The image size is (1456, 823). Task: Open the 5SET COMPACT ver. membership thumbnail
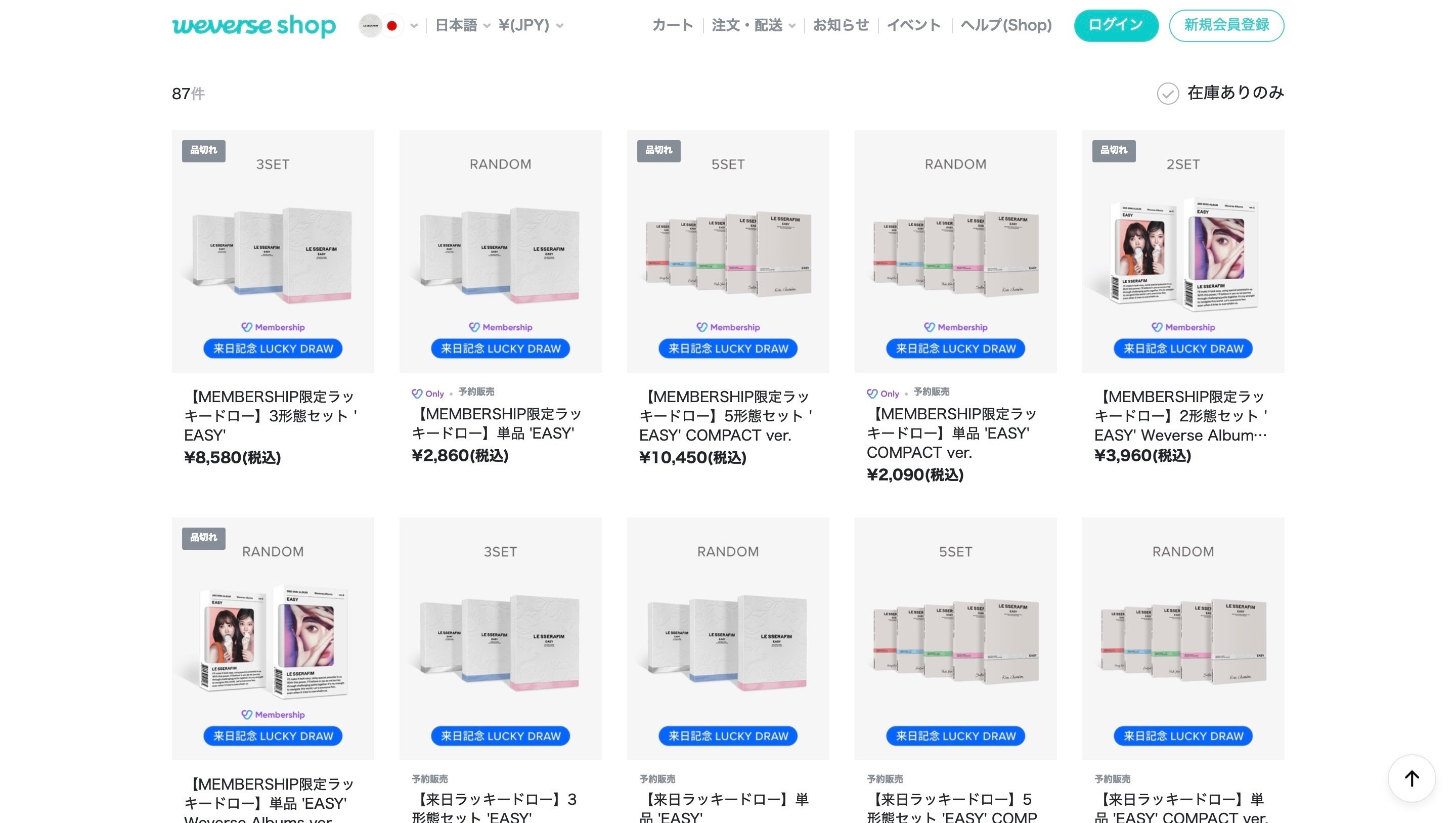tap(728, 251)
